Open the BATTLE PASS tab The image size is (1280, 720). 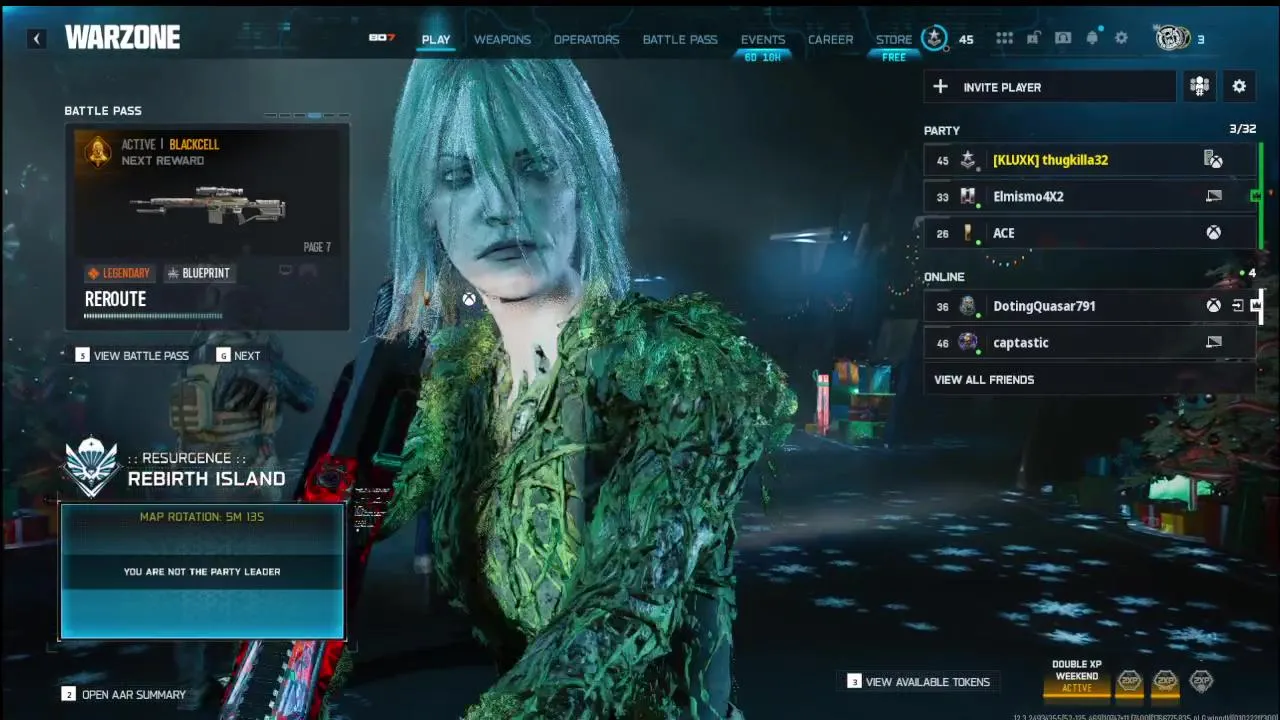coord(680,40)
